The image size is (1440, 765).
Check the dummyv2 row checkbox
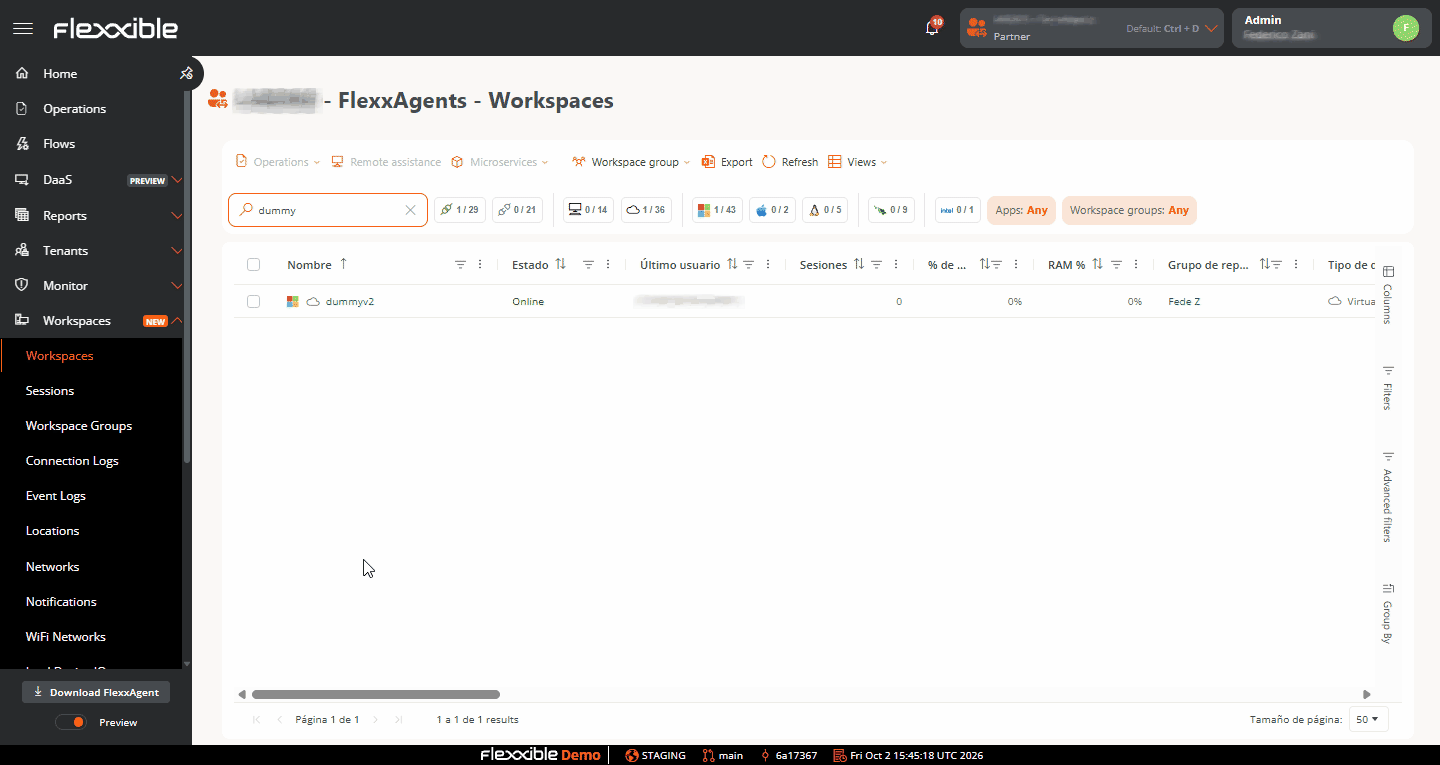(x=254, y=301)
